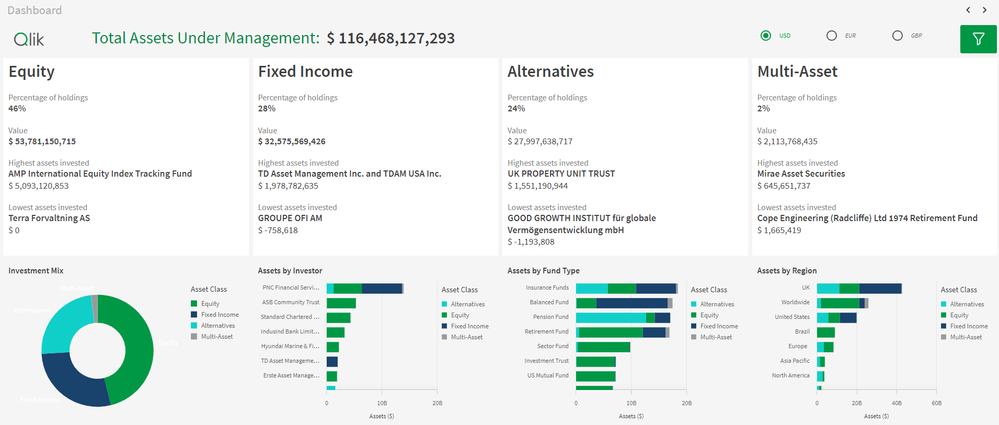Click Alternatives swatch in Assets by Investor legend
The image size is (999, 425).
pyautogui.click(x=444, y=303)
